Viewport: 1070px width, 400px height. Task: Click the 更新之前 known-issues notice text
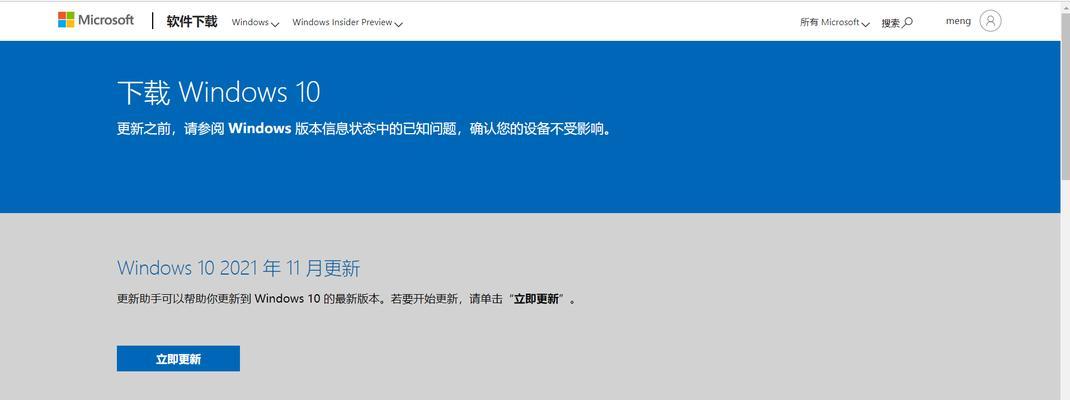tap(364, 128)
